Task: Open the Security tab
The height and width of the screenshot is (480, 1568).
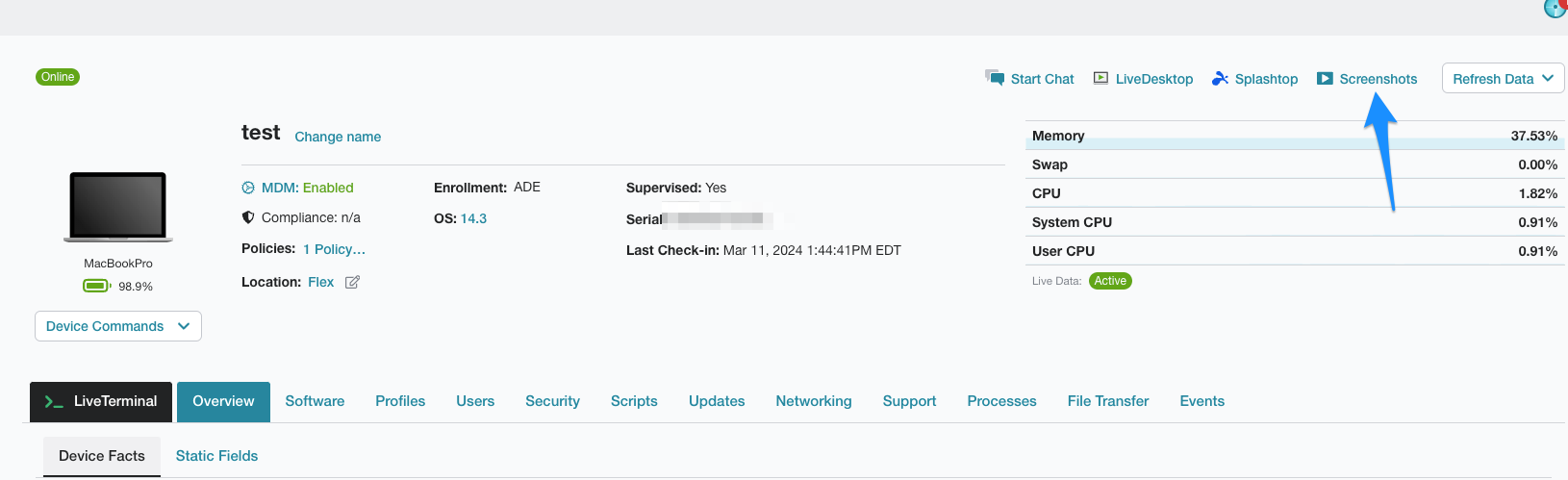Action: coord(552,401)
